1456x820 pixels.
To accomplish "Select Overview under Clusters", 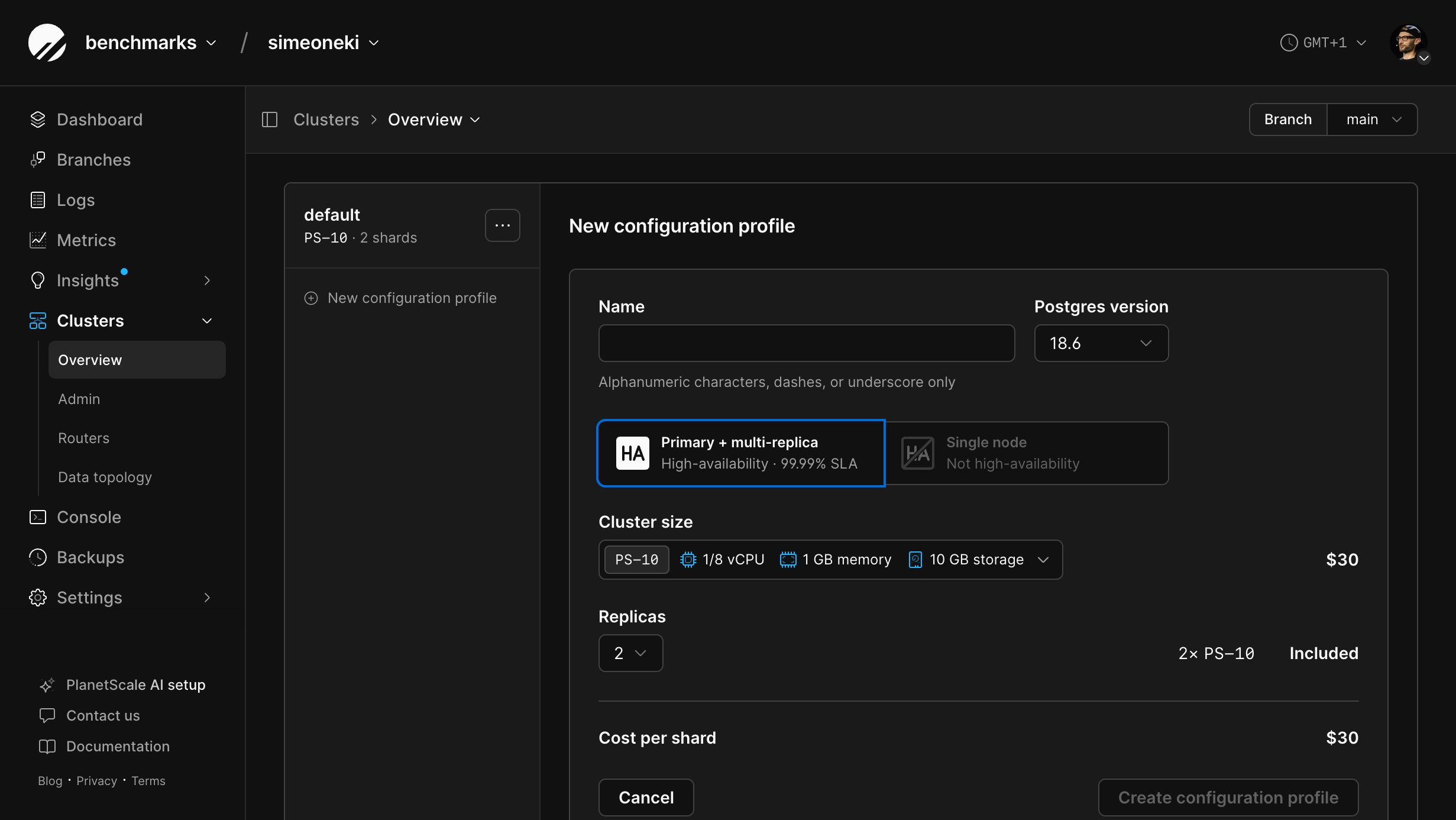I will [x=137, y=360].
